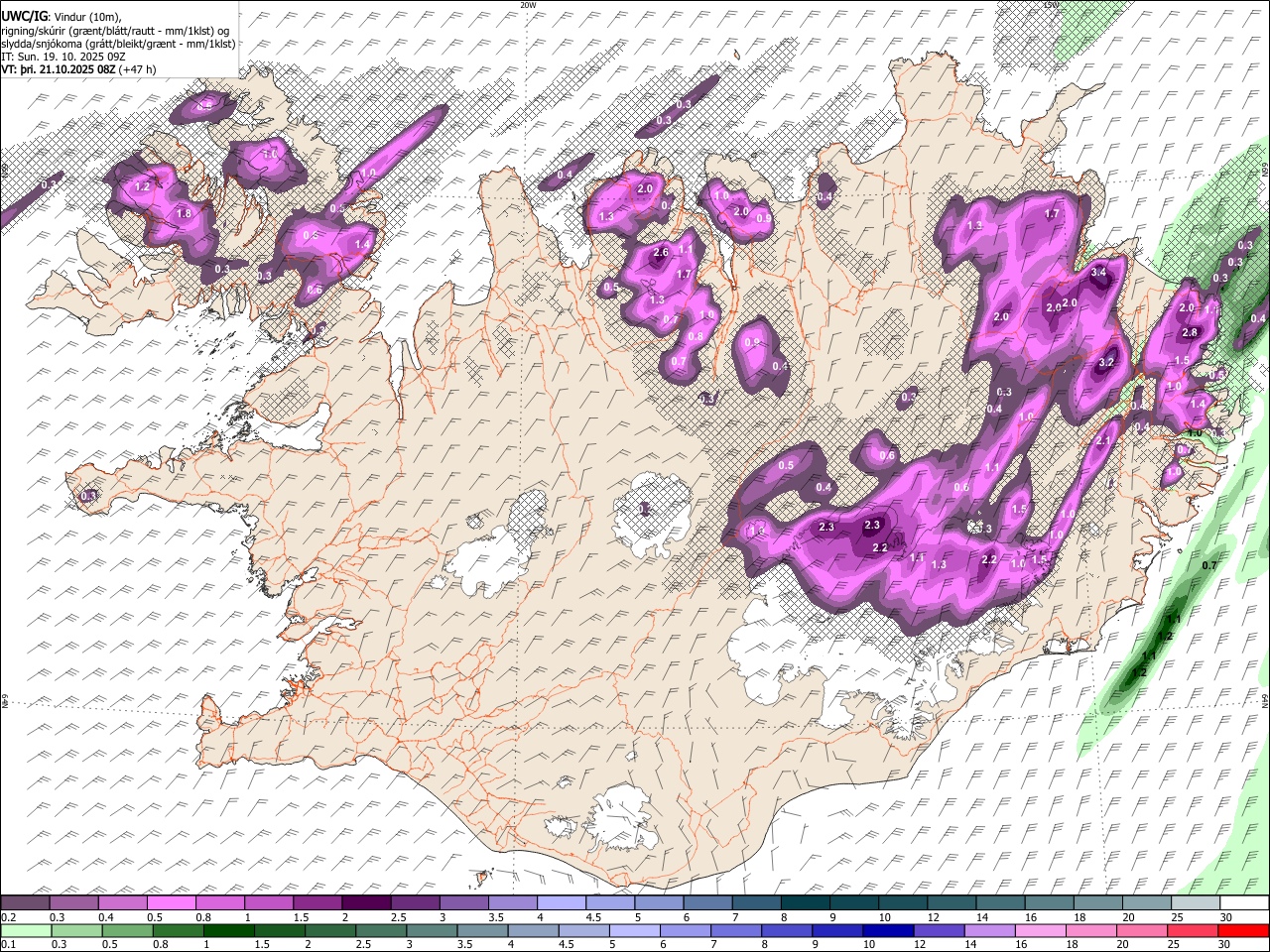The width and height of the screenshot is (1270, 952).
Task: Select the light pink 16–18 swatch in bottom legend row
Action: [1040, 931]
